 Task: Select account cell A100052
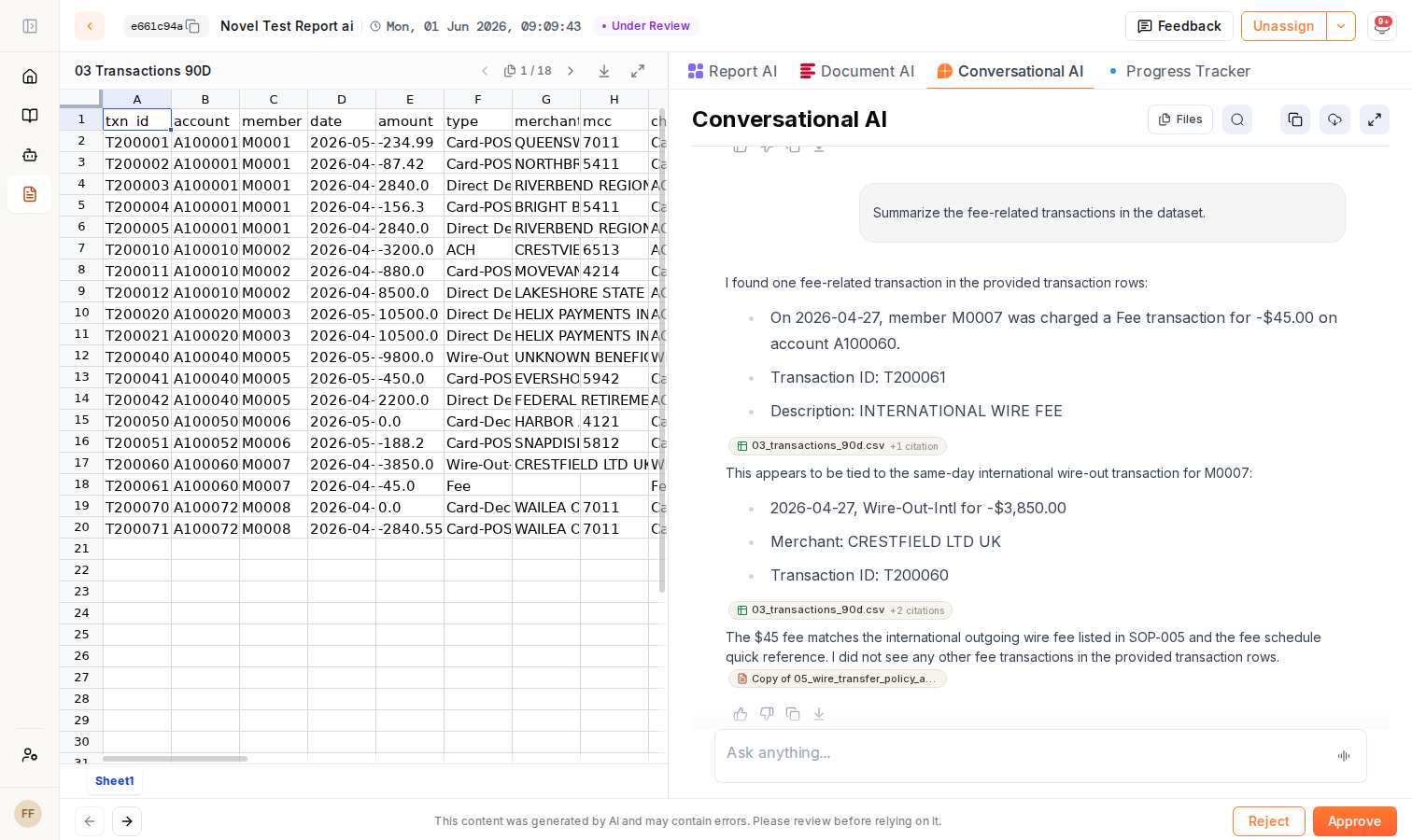tap(205, 442)
